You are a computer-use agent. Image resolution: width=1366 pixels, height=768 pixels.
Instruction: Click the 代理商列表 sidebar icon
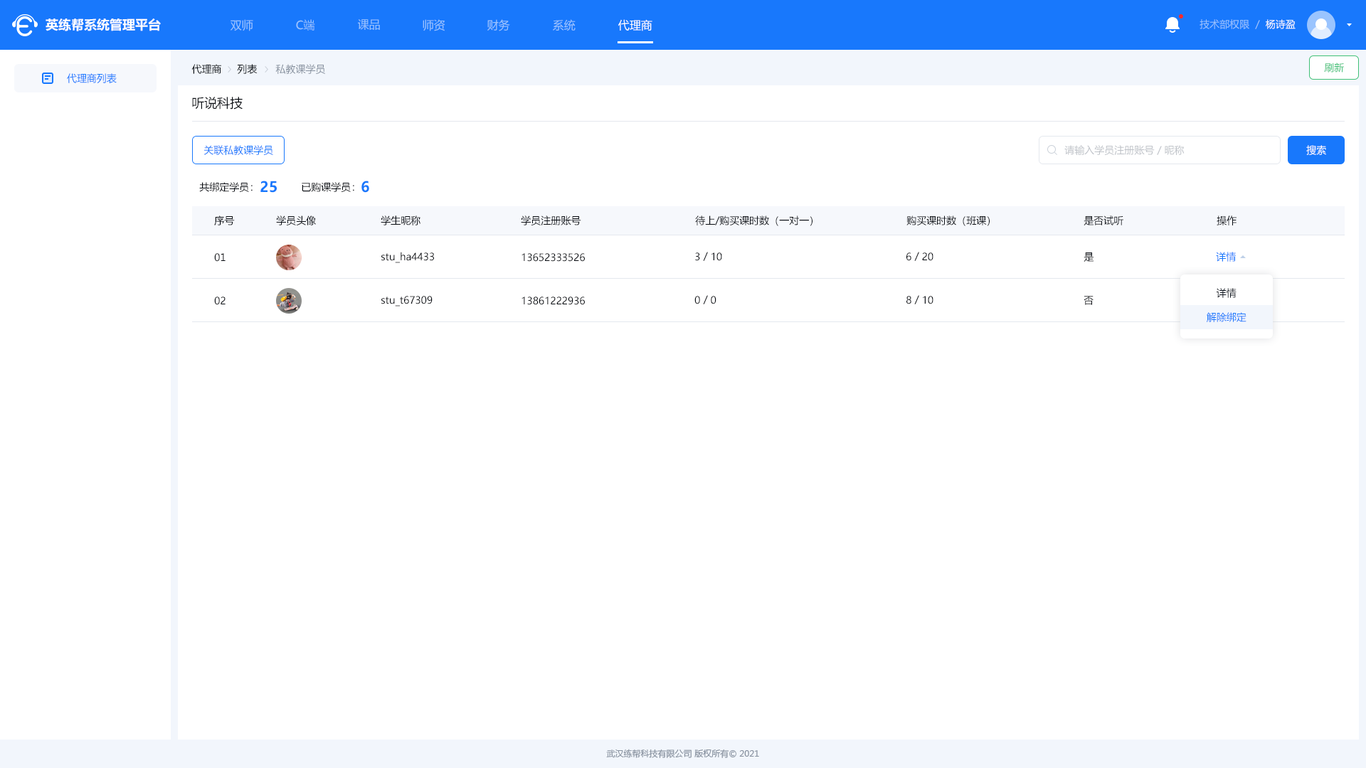coord(47,78)
